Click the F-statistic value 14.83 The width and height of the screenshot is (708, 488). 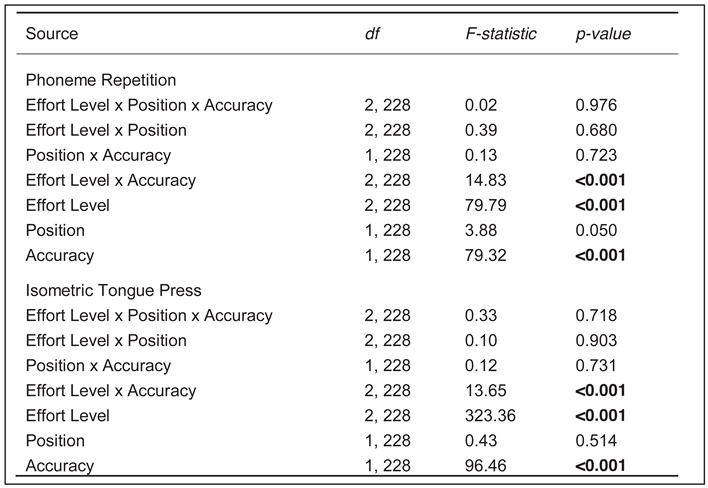(x=484, y=180)
